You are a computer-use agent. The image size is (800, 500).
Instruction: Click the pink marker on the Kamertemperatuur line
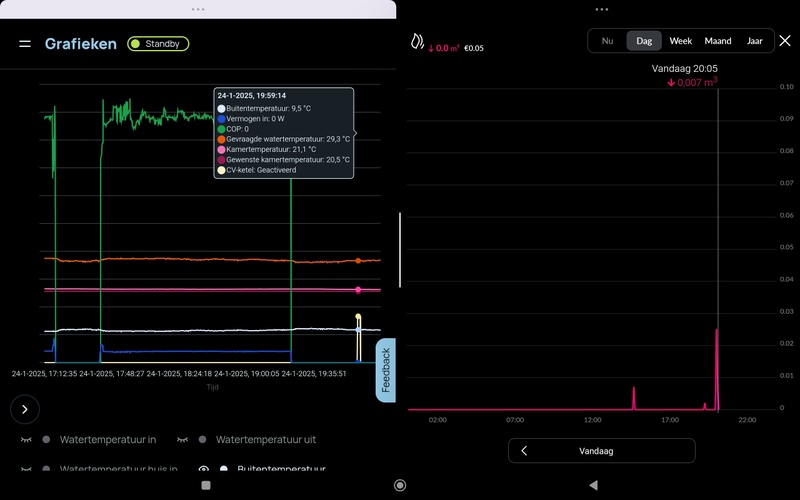point(358,290)
